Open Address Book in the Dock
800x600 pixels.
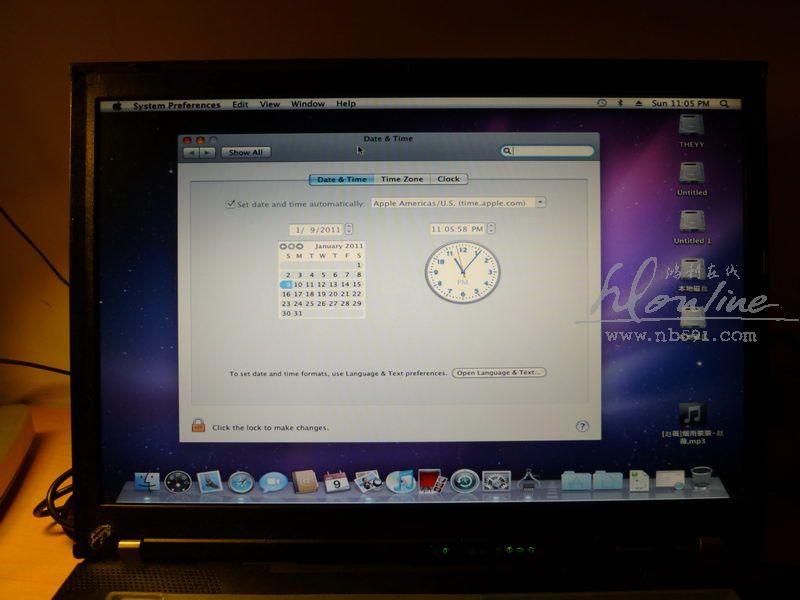[x=305, y=482]
